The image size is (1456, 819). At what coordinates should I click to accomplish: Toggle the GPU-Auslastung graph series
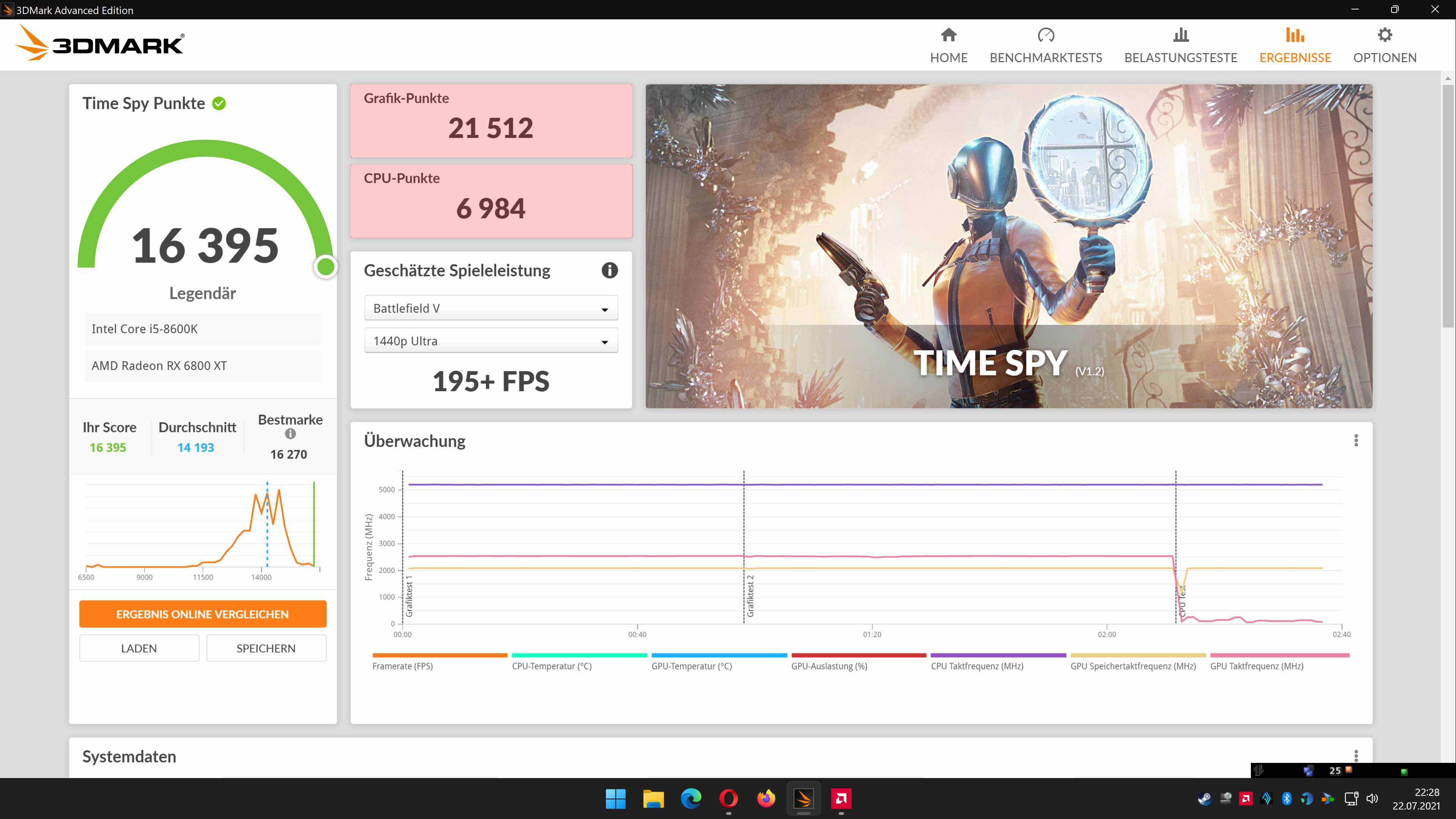coord(829,667)
